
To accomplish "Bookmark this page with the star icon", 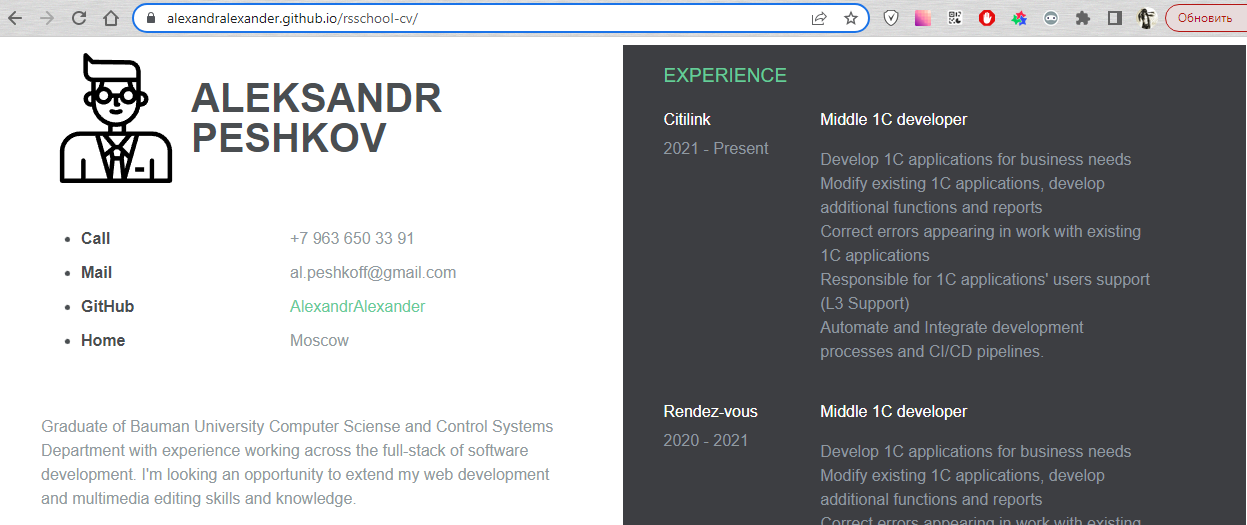I will click(851, 18).
